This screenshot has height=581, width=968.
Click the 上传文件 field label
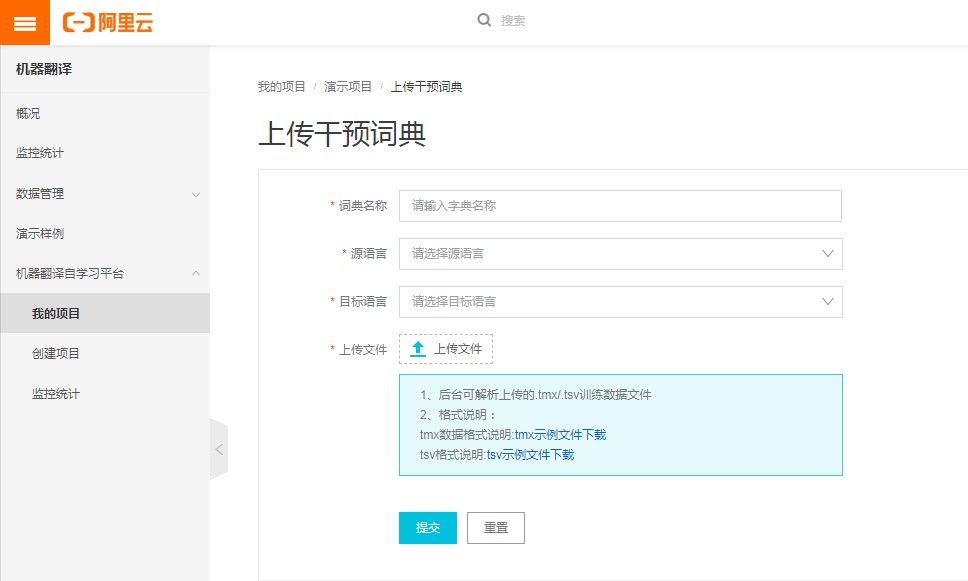(363, 350)
